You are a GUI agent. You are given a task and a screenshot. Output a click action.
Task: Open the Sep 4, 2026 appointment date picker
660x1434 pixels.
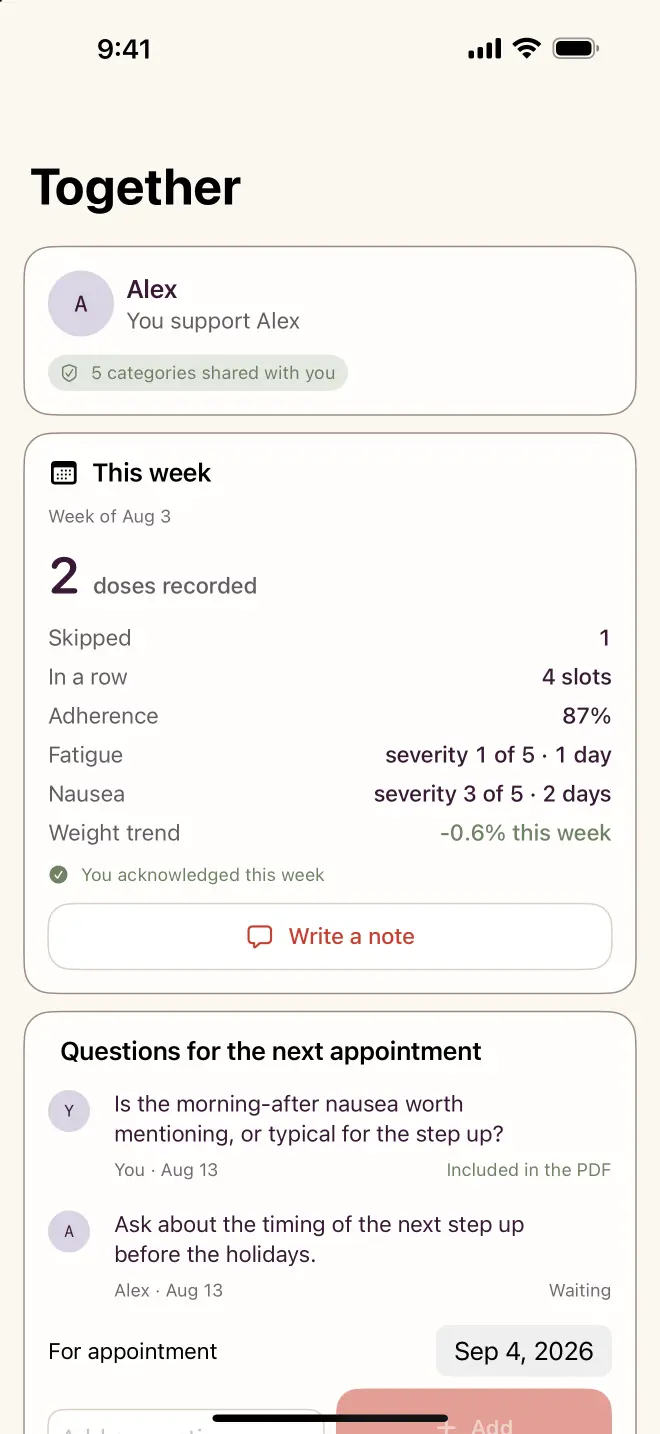[x=524, y=1351]
